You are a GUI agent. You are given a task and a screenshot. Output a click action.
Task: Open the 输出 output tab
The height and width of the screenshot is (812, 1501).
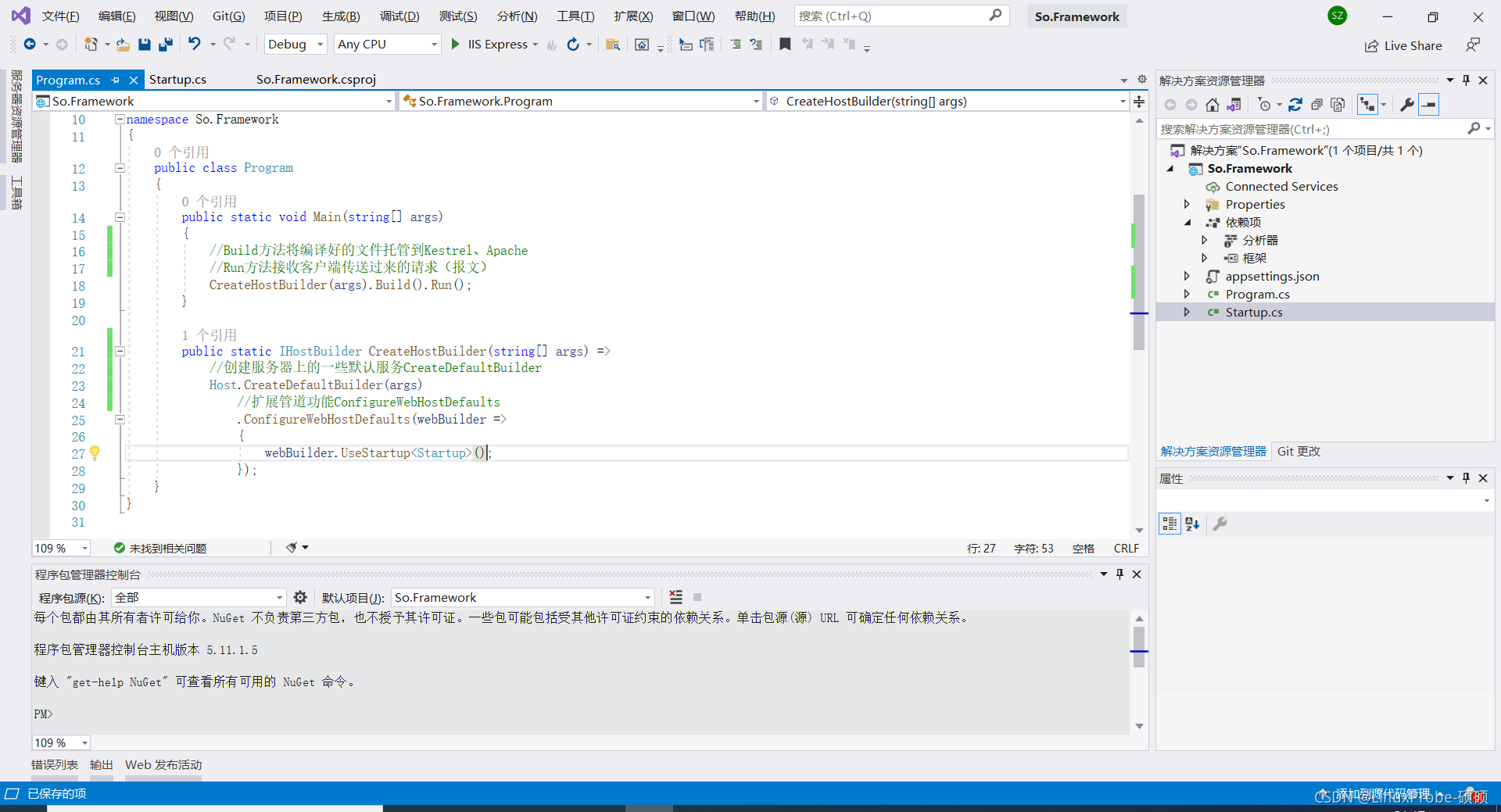tap(102, 765)
